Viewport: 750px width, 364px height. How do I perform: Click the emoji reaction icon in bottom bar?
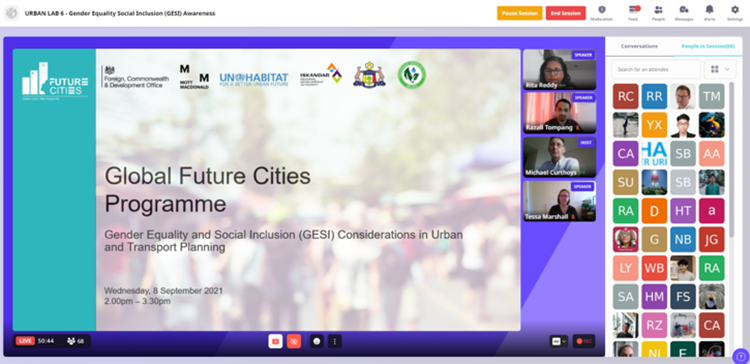pyautogui.click(x=317, y=341)
